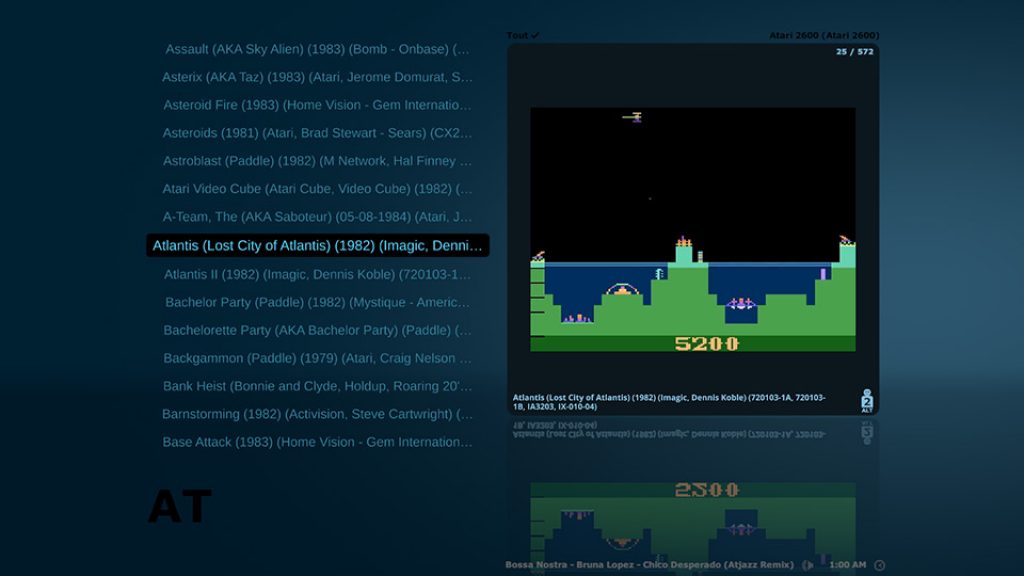The image size is (1024, 576).
Task: Choose Bachelorette Party (AKA Bachelor Party) game
Action: (317, 330)
